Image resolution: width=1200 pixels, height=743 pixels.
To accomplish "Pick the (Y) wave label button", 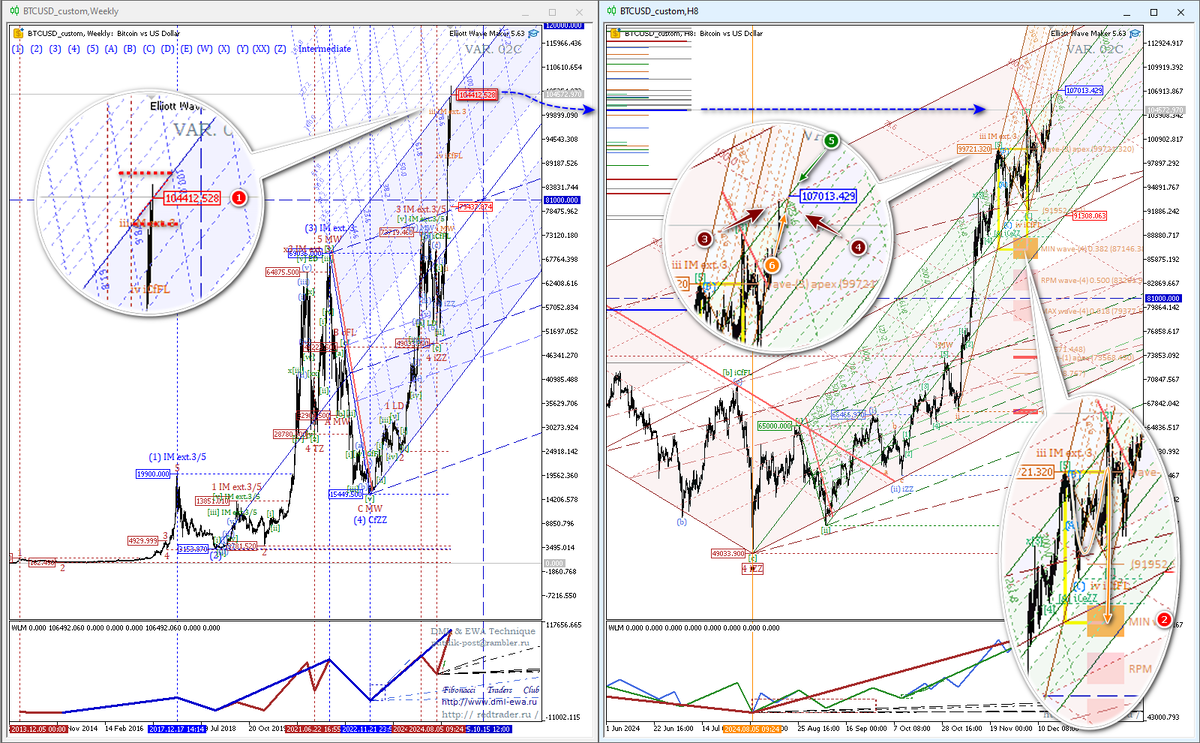I will (x=243, y=49).
